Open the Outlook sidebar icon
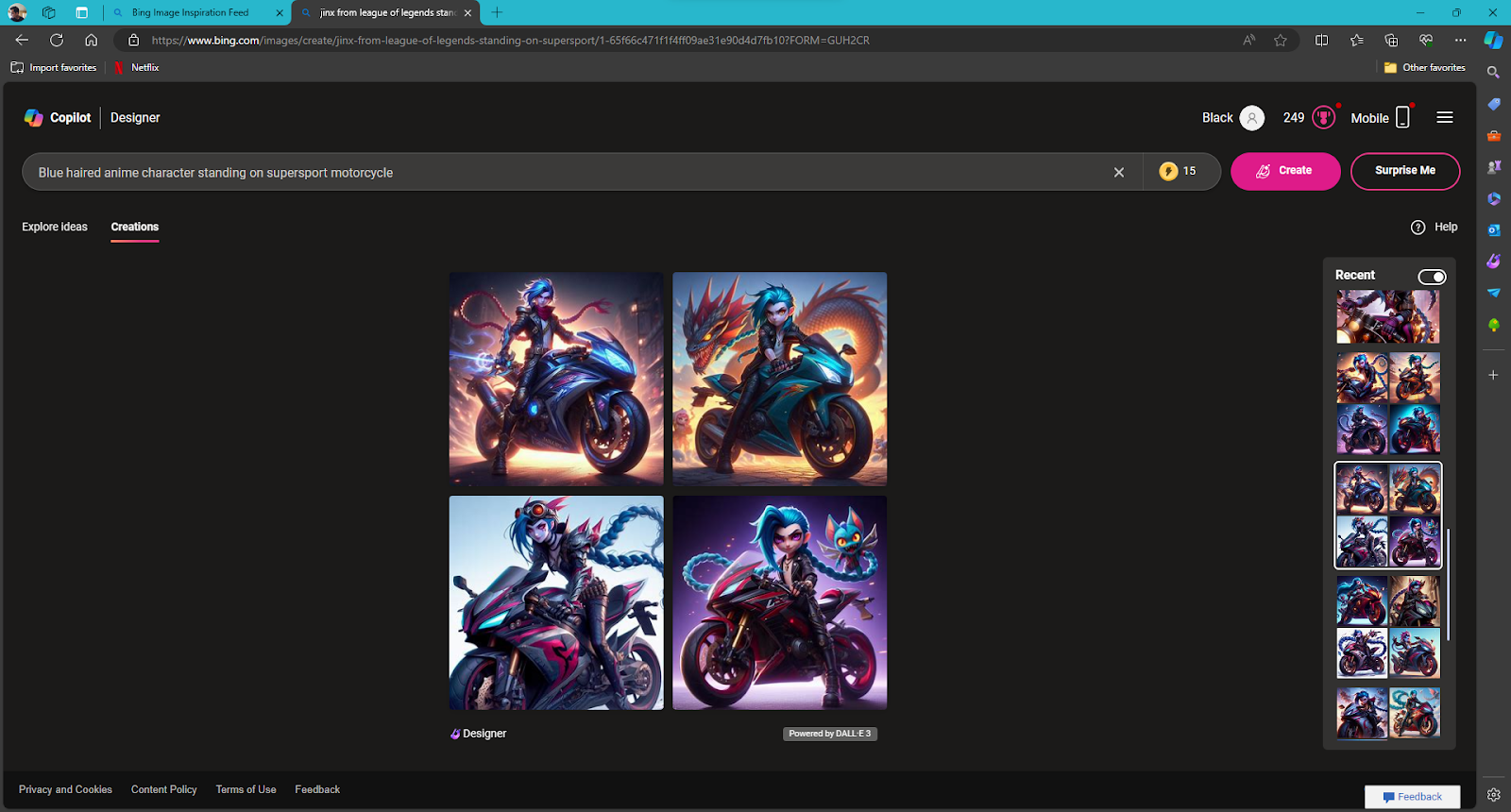The height and width of the screenshot is (812, 1511). click(1493, 229)
